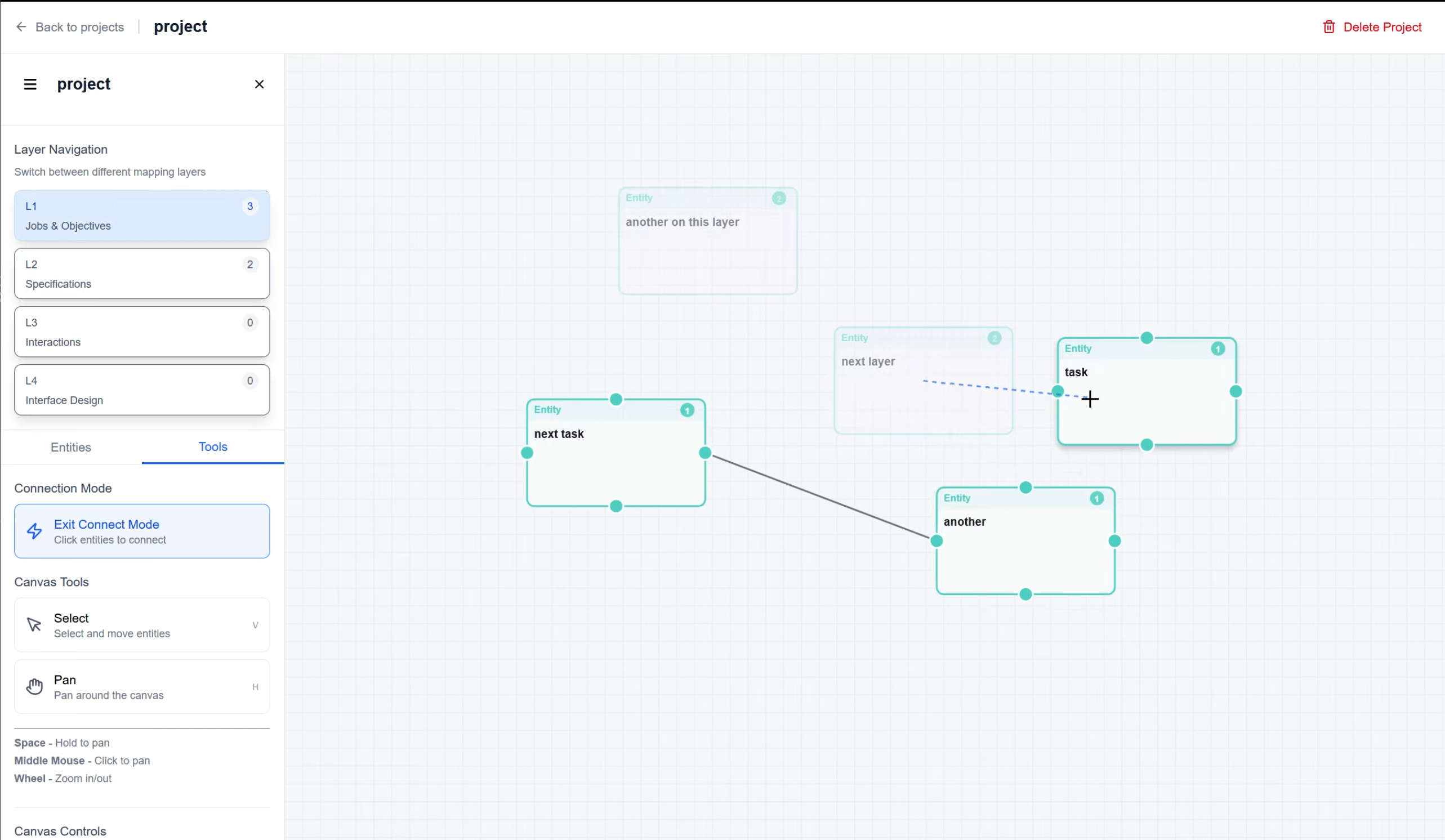This screenshot has width=1445, height=840.
Task: Open the sidebar hamburger menu
Action: [29, 84]
